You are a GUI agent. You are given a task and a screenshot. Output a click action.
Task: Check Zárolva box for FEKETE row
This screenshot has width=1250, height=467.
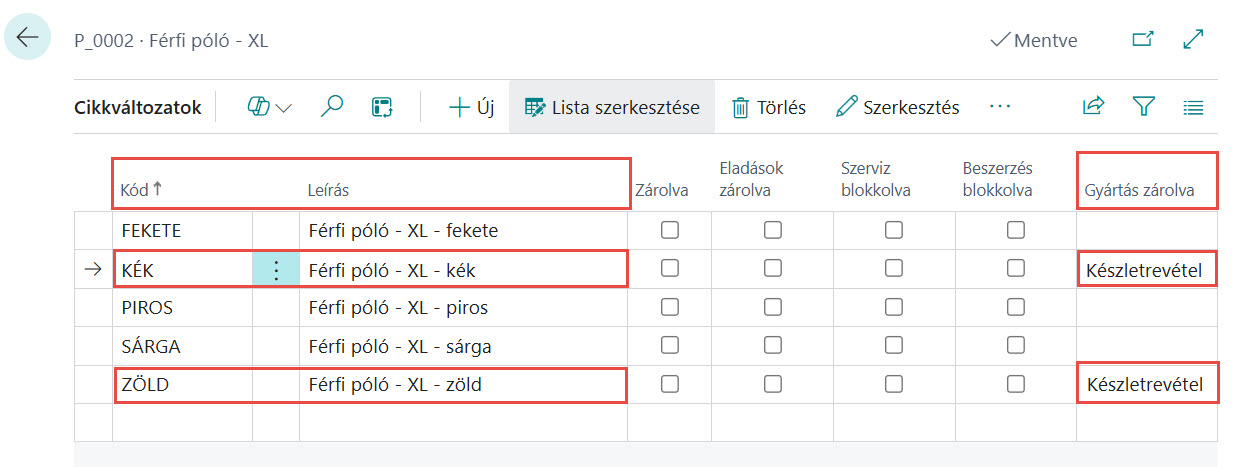pyautogui.click(x=670, y=230)
